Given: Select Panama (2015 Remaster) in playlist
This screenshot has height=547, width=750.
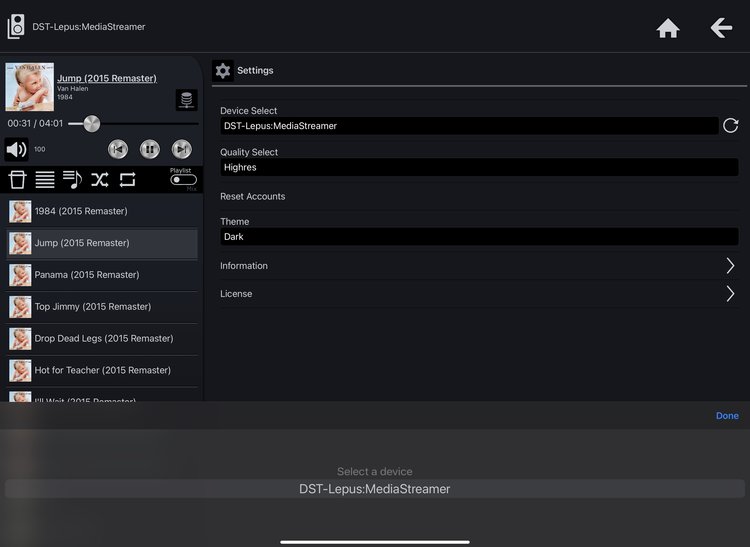Looking at the screenshot, I should [x=87, y=275].
